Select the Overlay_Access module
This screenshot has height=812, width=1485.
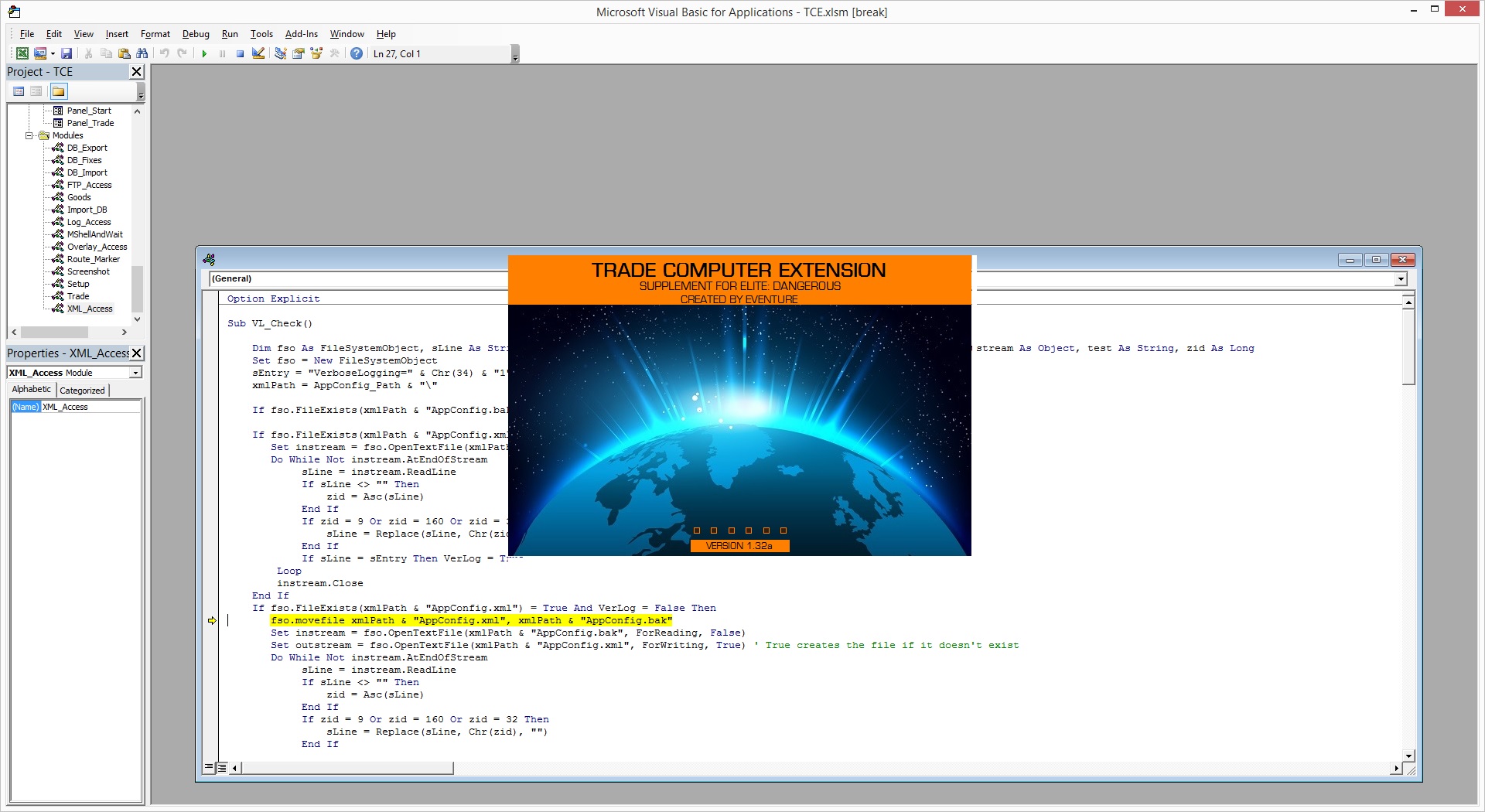click(97, 247)
